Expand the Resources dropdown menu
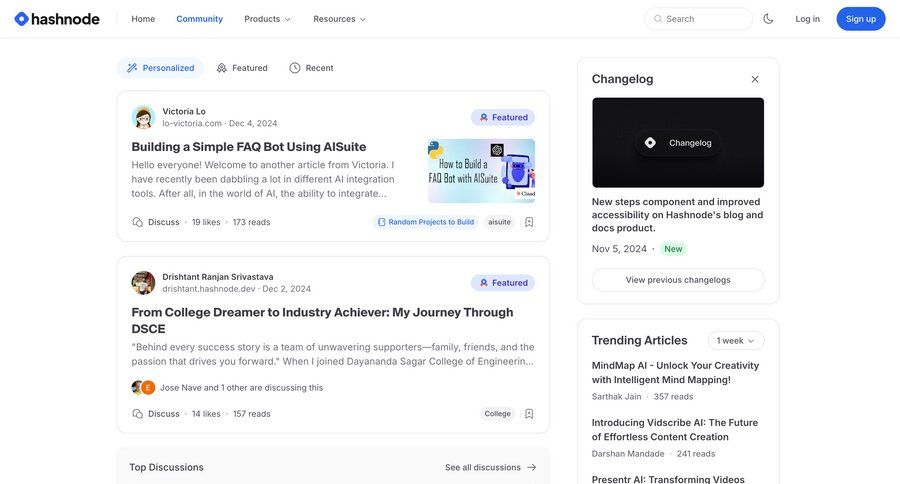900x484 pixels. click(339, 19)
